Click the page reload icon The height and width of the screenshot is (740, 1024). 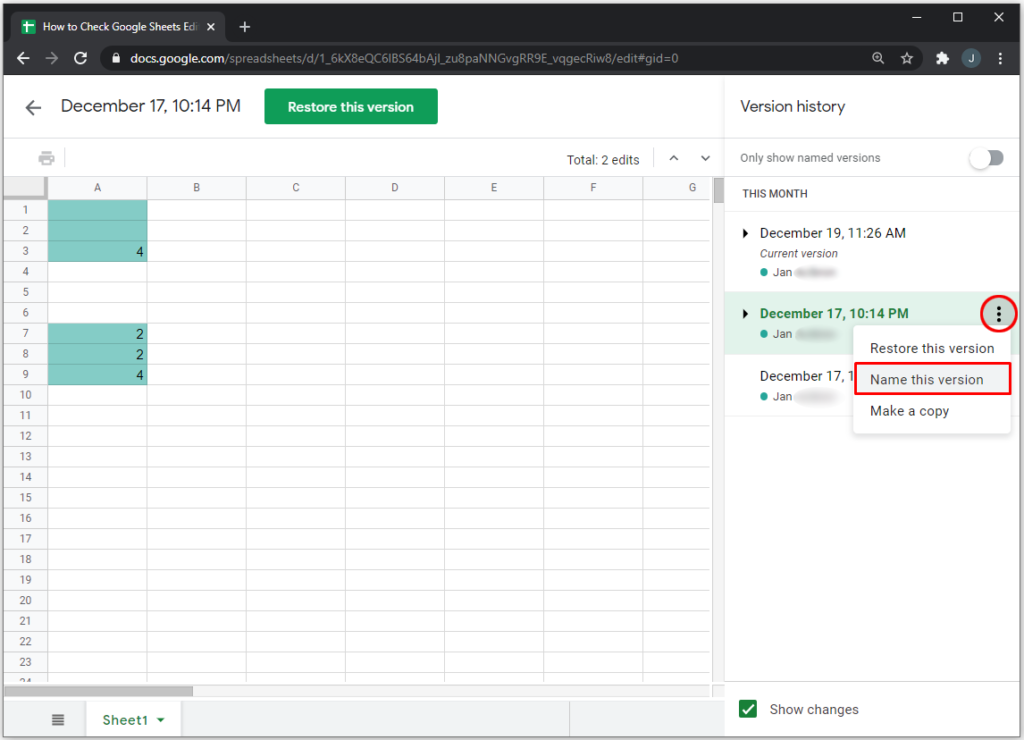pyautogui.click(x=80, y=59)
